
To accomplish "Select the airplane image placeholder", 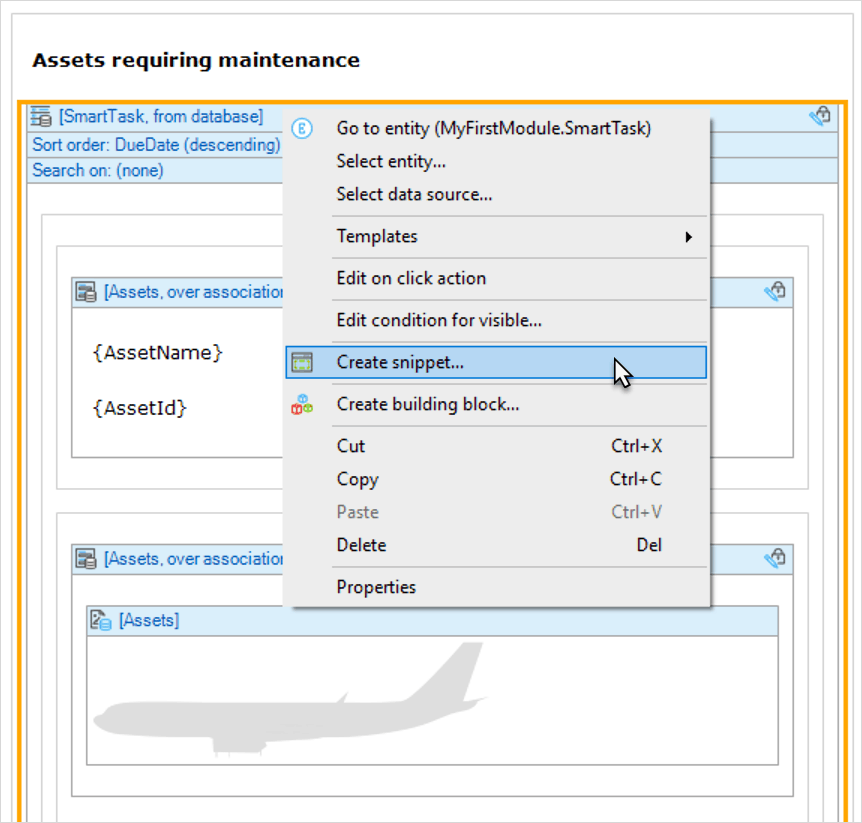I will pyautogui.click(x=290, y=700).
